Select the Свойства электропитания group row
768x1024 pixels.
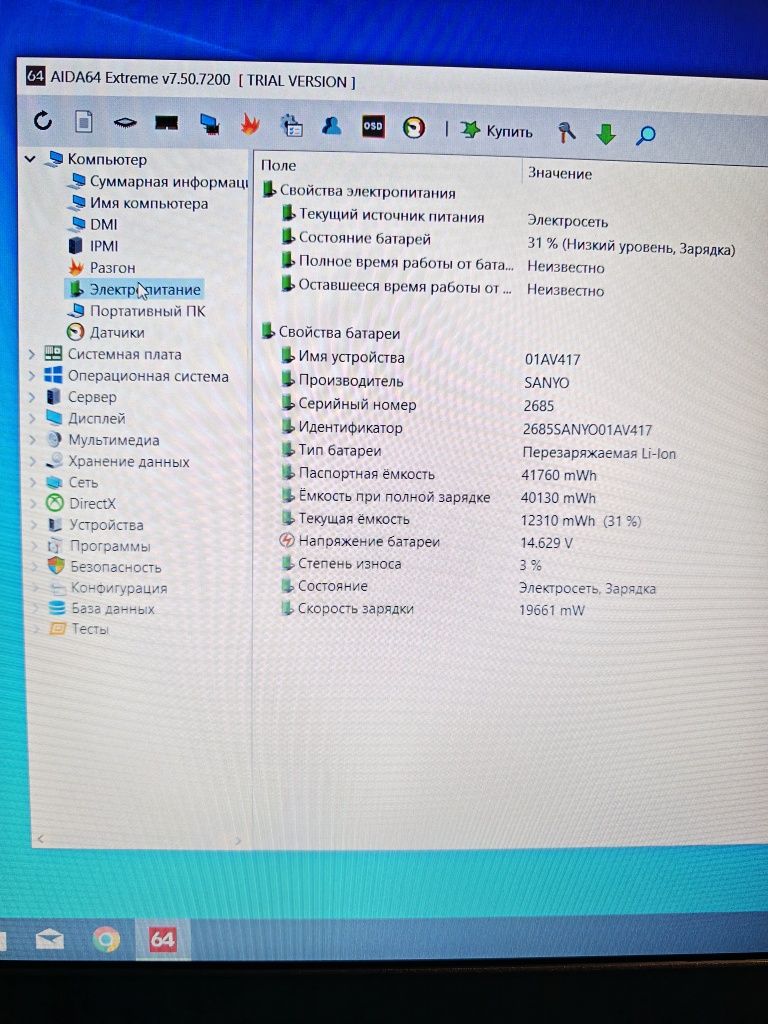click(x=359, y=191)
